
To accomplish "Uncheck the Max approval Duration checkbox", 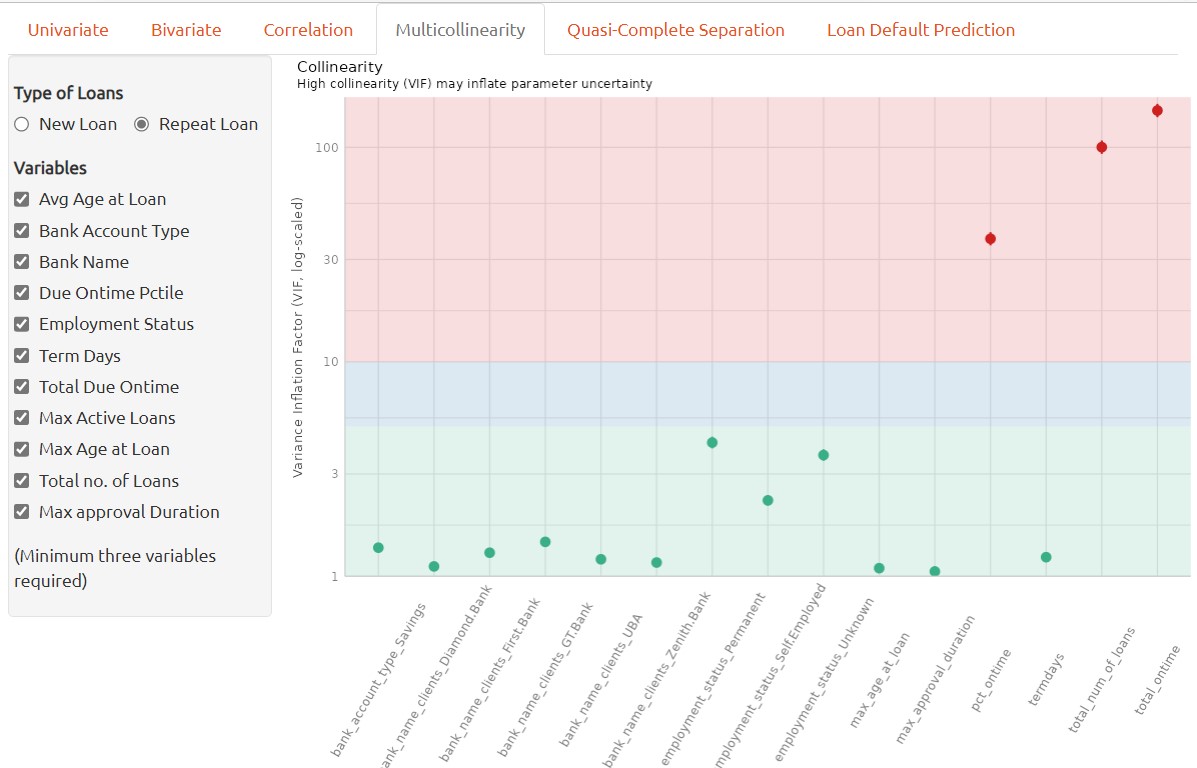I will pyautogui.click(x=22, y=512).
